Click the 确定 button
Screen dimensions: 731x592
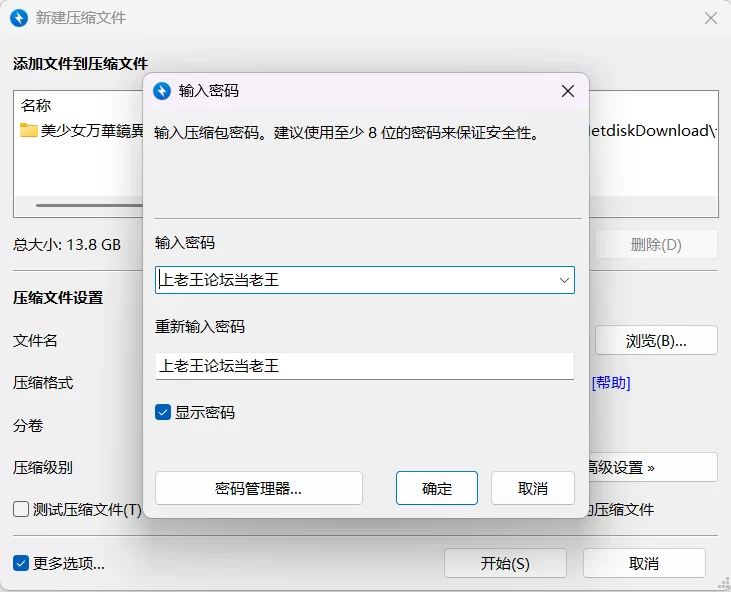tap(437, 488)
